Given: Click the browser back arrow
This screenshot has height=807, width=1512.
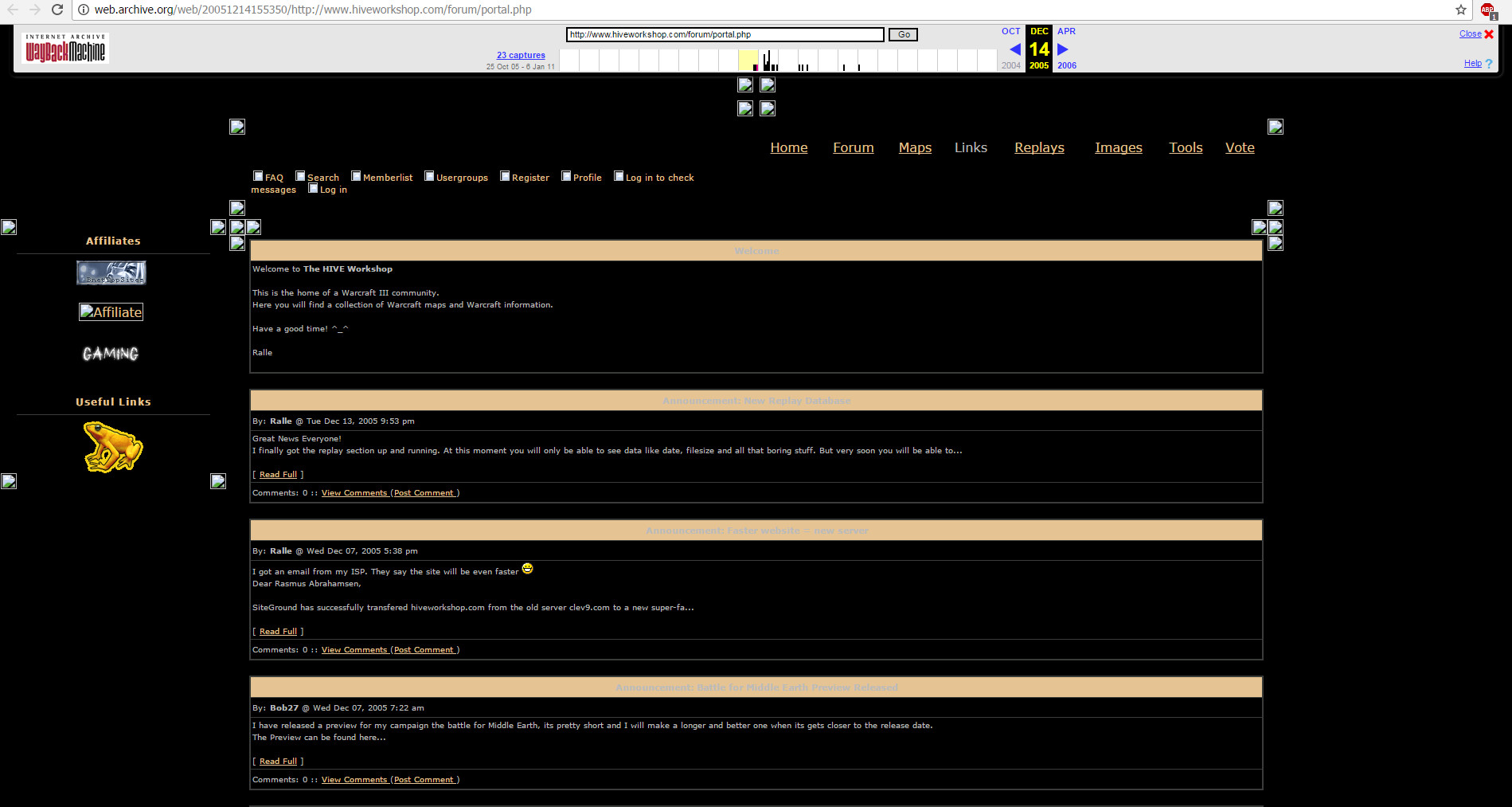Looking at the screenshot, I should 13,10.
